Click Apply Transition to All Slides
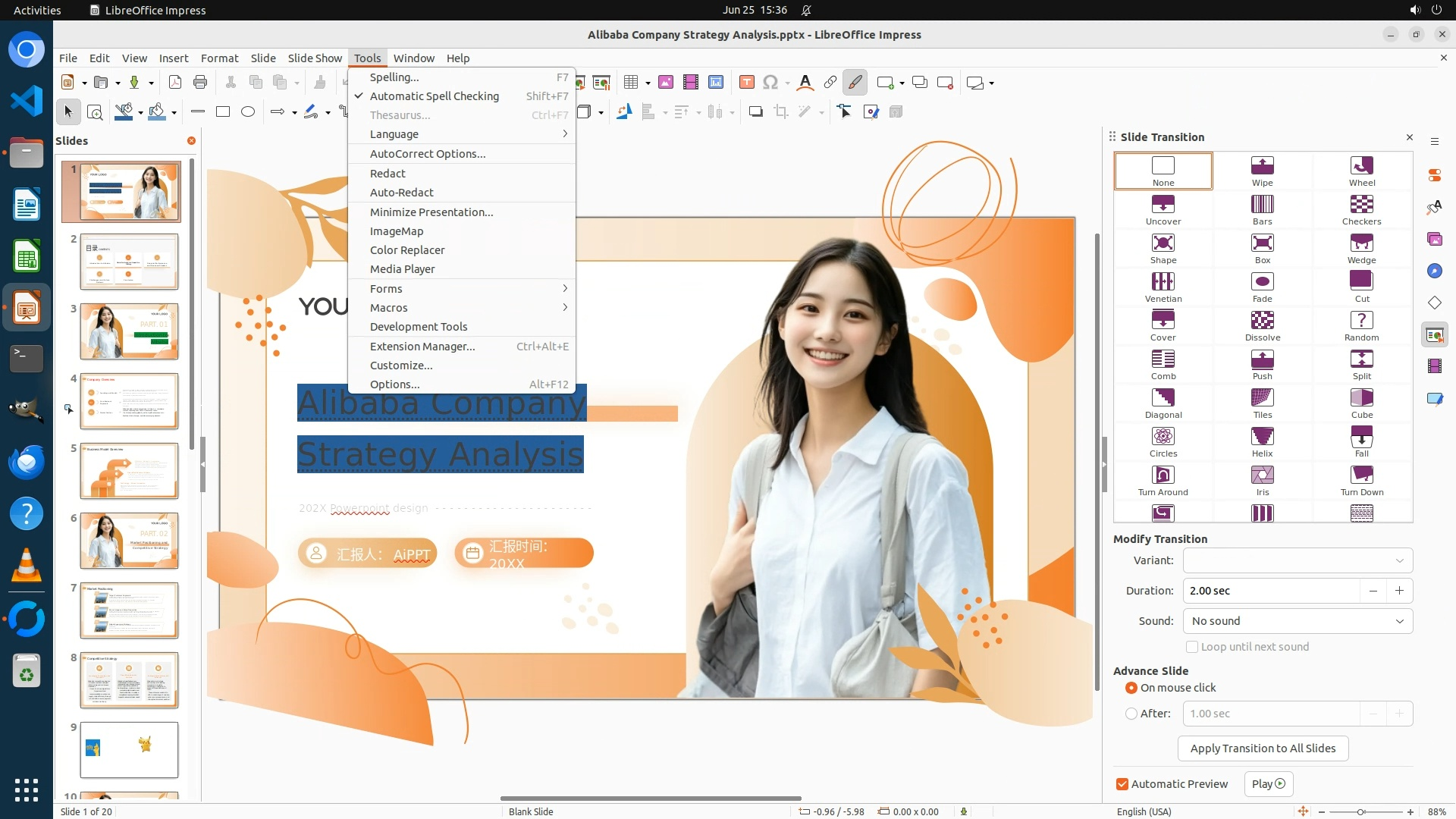1456x819 pixels. click(1262, 748)
